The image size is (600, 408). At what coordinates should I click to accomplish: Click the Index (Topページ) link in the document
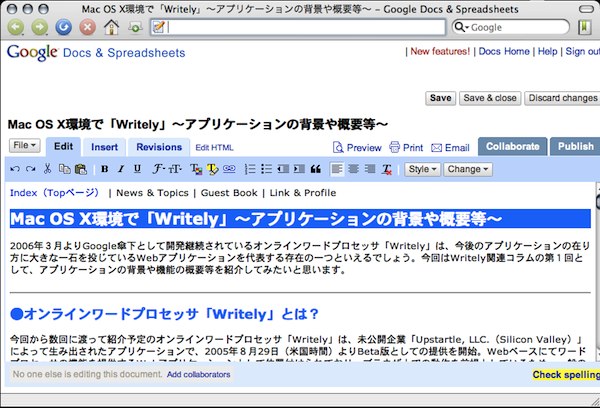tap(54, 193)
